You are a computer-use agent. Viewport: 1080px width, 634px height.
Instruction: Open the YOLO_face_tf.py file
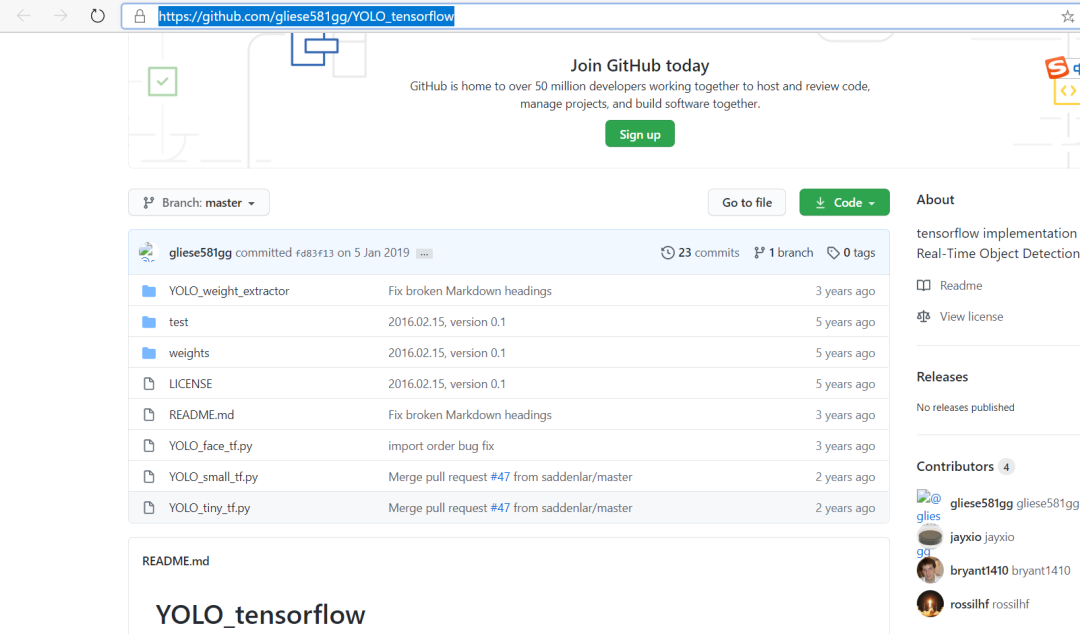click(x=210, y=446)
